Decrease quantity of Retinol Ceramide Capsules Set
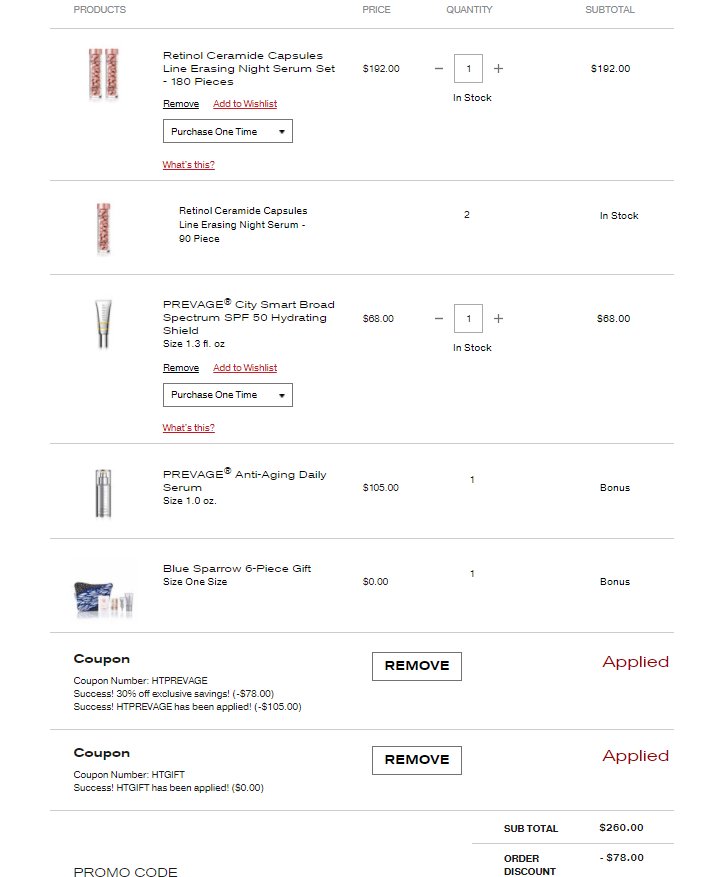Viewport: 703px width, 877px height. pyautogui.click(x=438, y=69)
